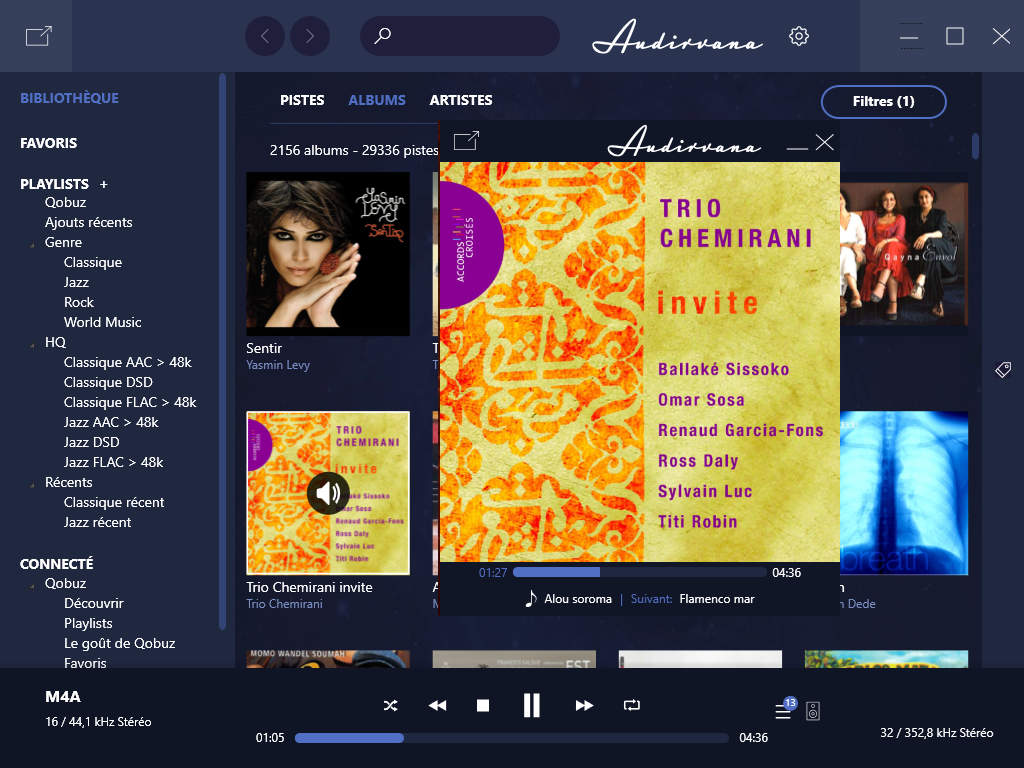Image resolution: width=1024 pixels, height=768 pixels.
Task: Open the tag editor panel icon
Action: [1003, 370]
